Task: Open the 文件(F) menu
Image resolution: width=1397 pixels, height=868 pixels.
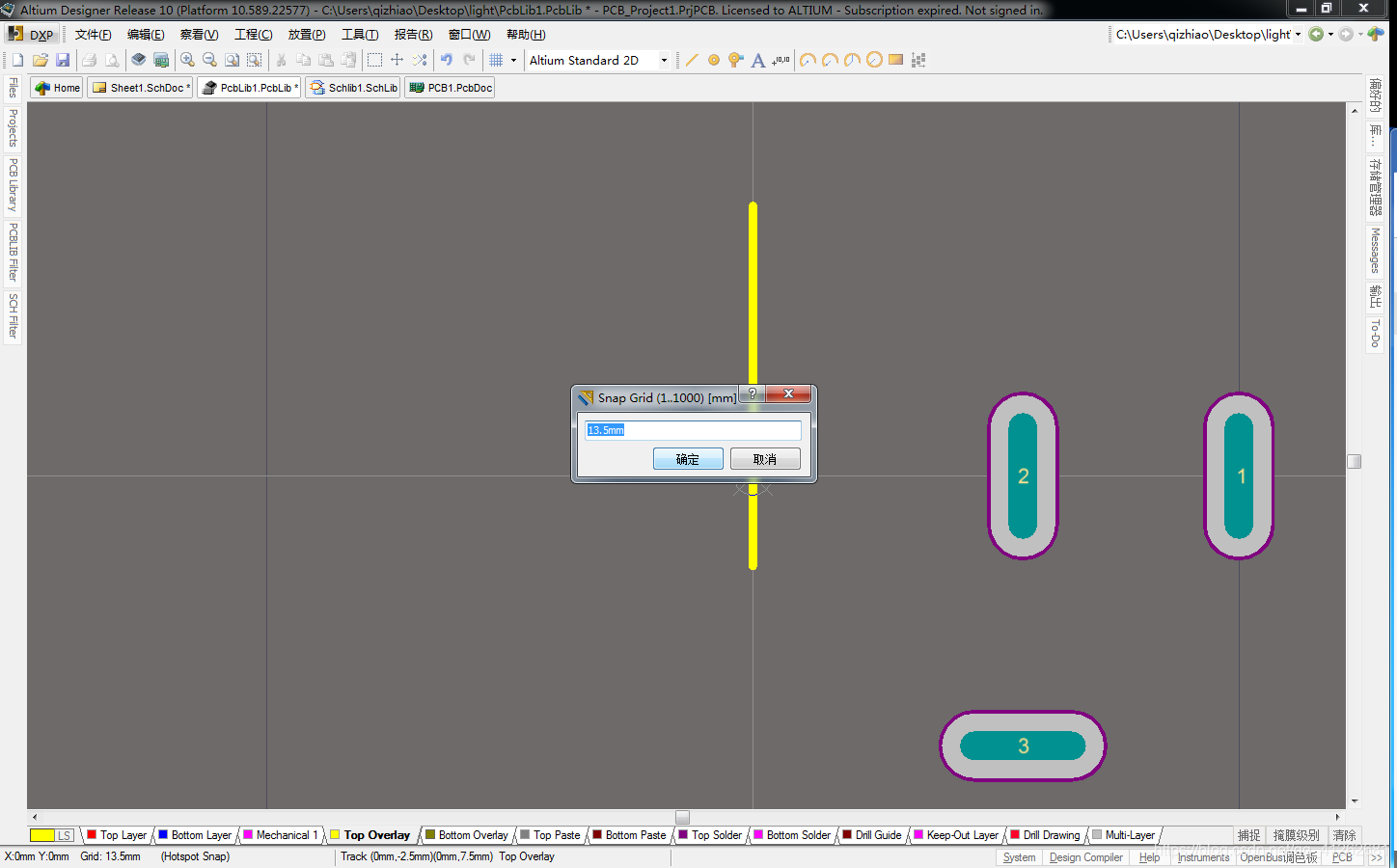Action: 94,34
